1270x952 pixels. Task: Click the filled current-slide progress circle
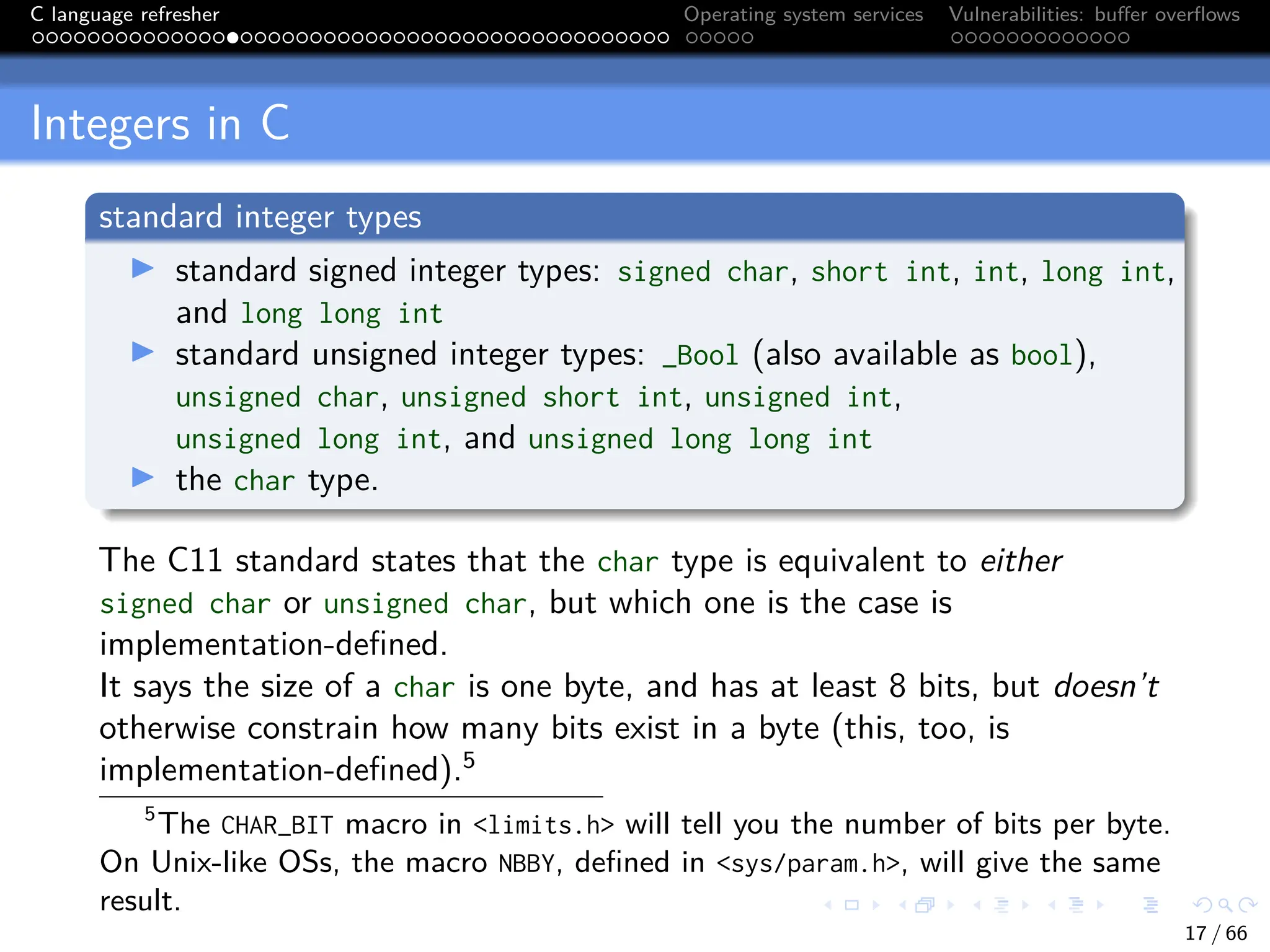tap(233, 38)
